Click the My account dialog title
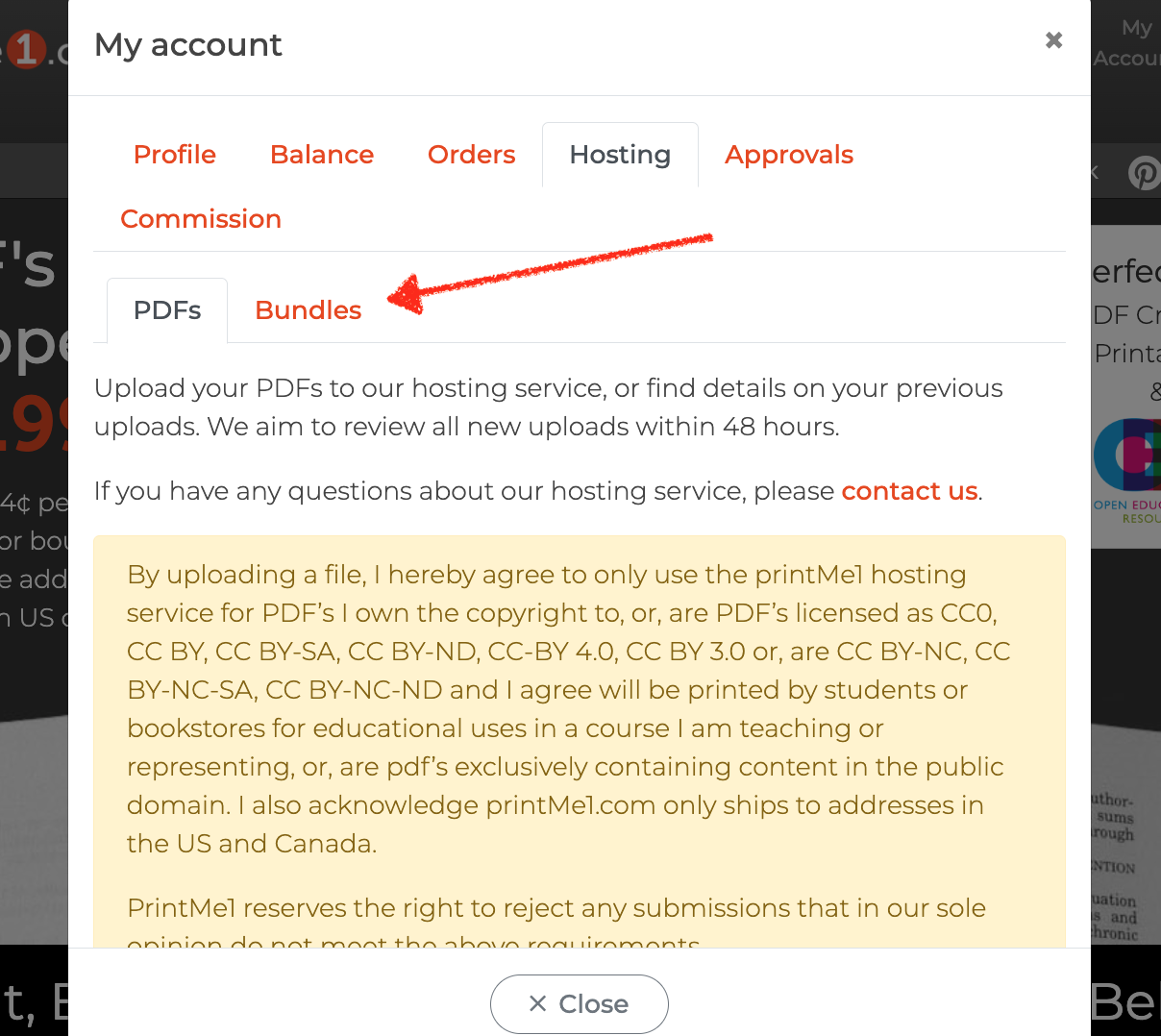This screenshot has height=1036, width=1161. (188, 45)
